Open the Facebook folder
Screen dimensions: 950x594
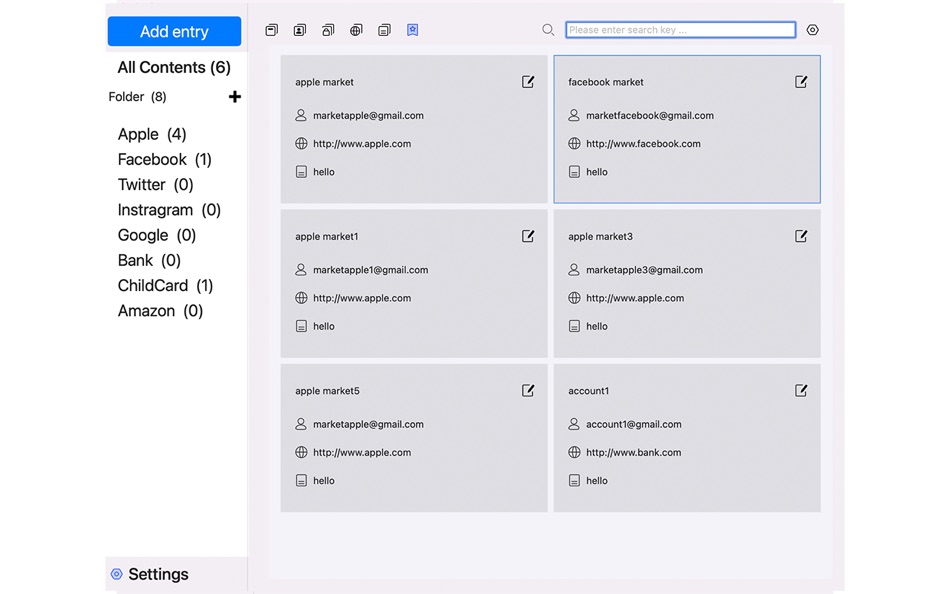[x=164, y=159]
